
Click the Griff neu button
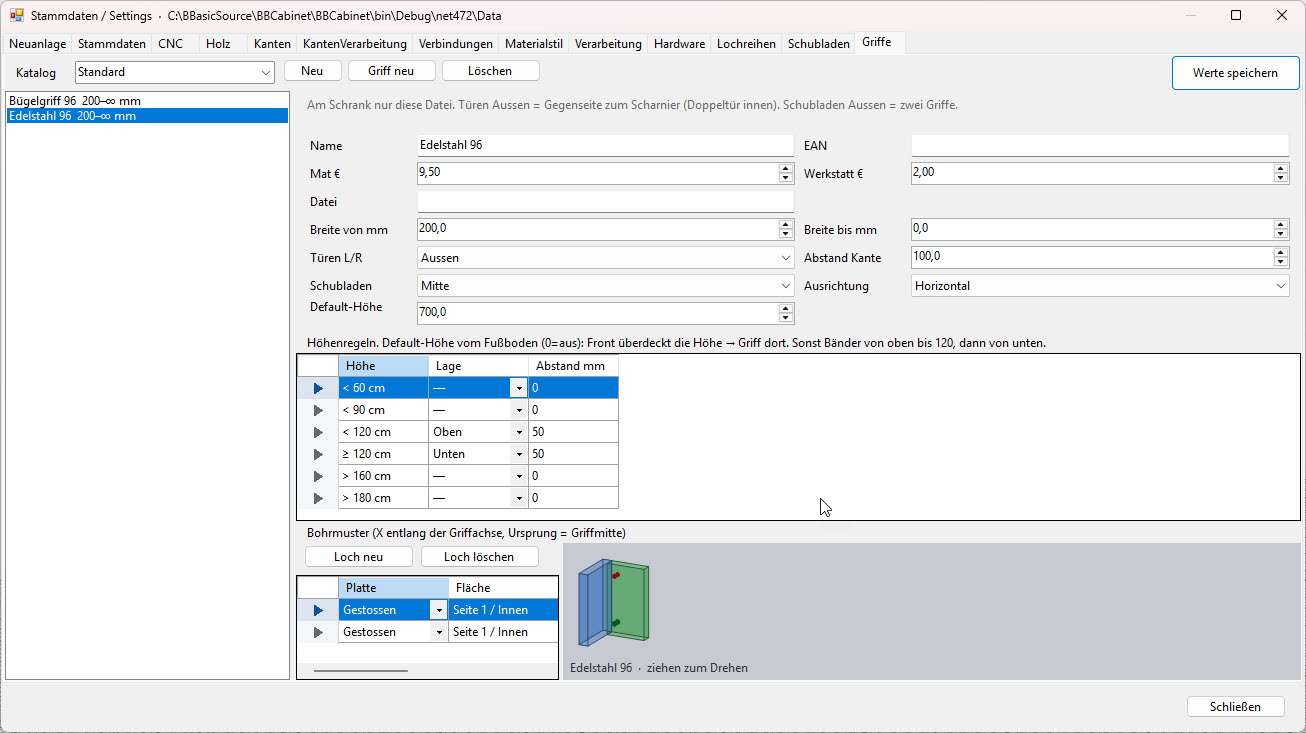[x=391, y=71]
